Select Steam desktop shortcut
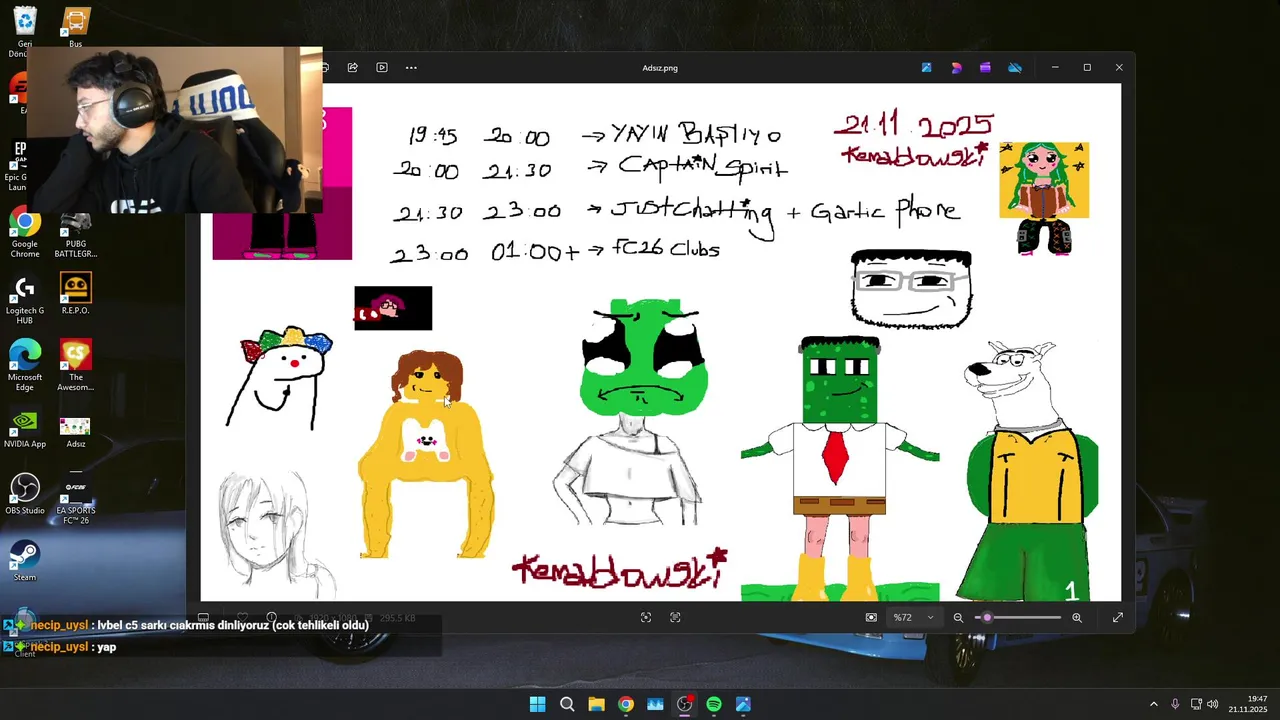The width and height of the screenshot is (1280, 720). click(x=25, y=561)
